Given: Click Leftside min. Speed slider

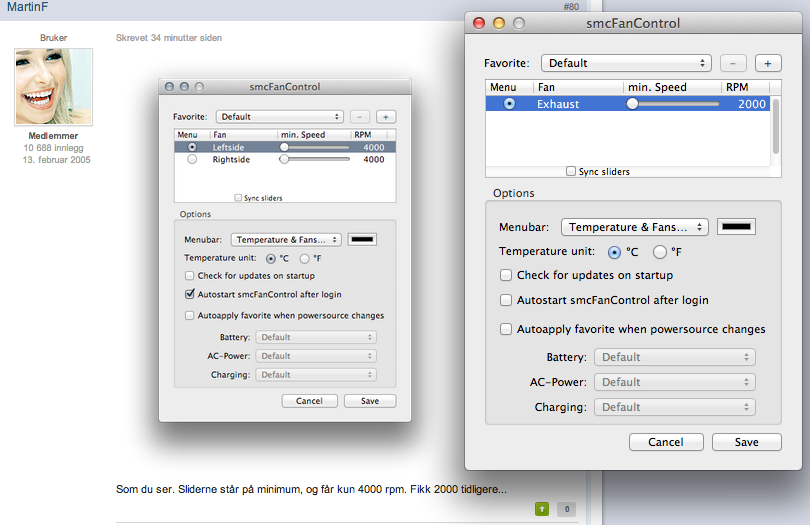Looking at the screenshot, I should (315, 147).
